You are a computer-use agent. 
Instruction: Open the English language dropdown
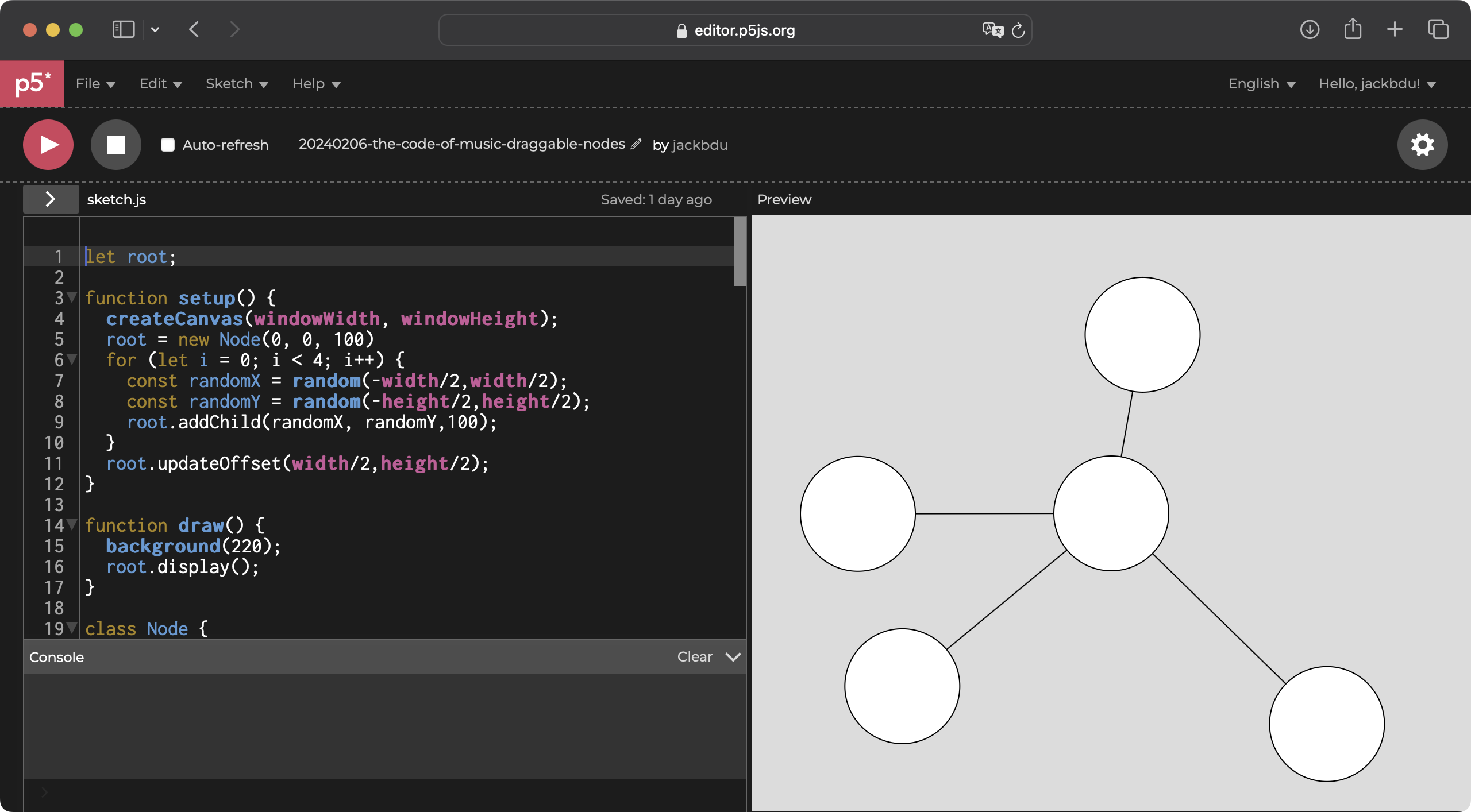click(1262, 84)
